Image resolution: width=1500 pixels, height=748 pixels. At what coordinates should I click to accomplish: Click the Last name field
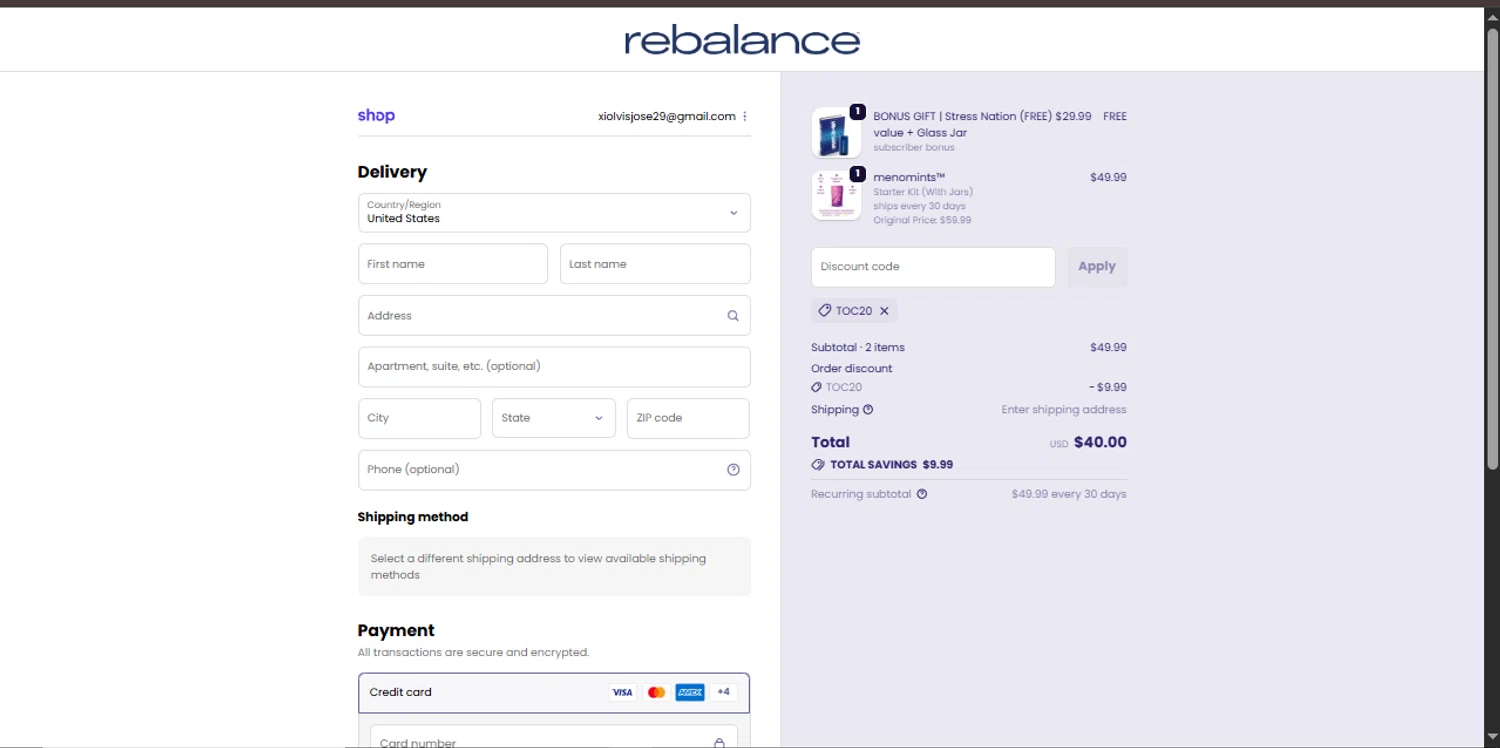655,264
